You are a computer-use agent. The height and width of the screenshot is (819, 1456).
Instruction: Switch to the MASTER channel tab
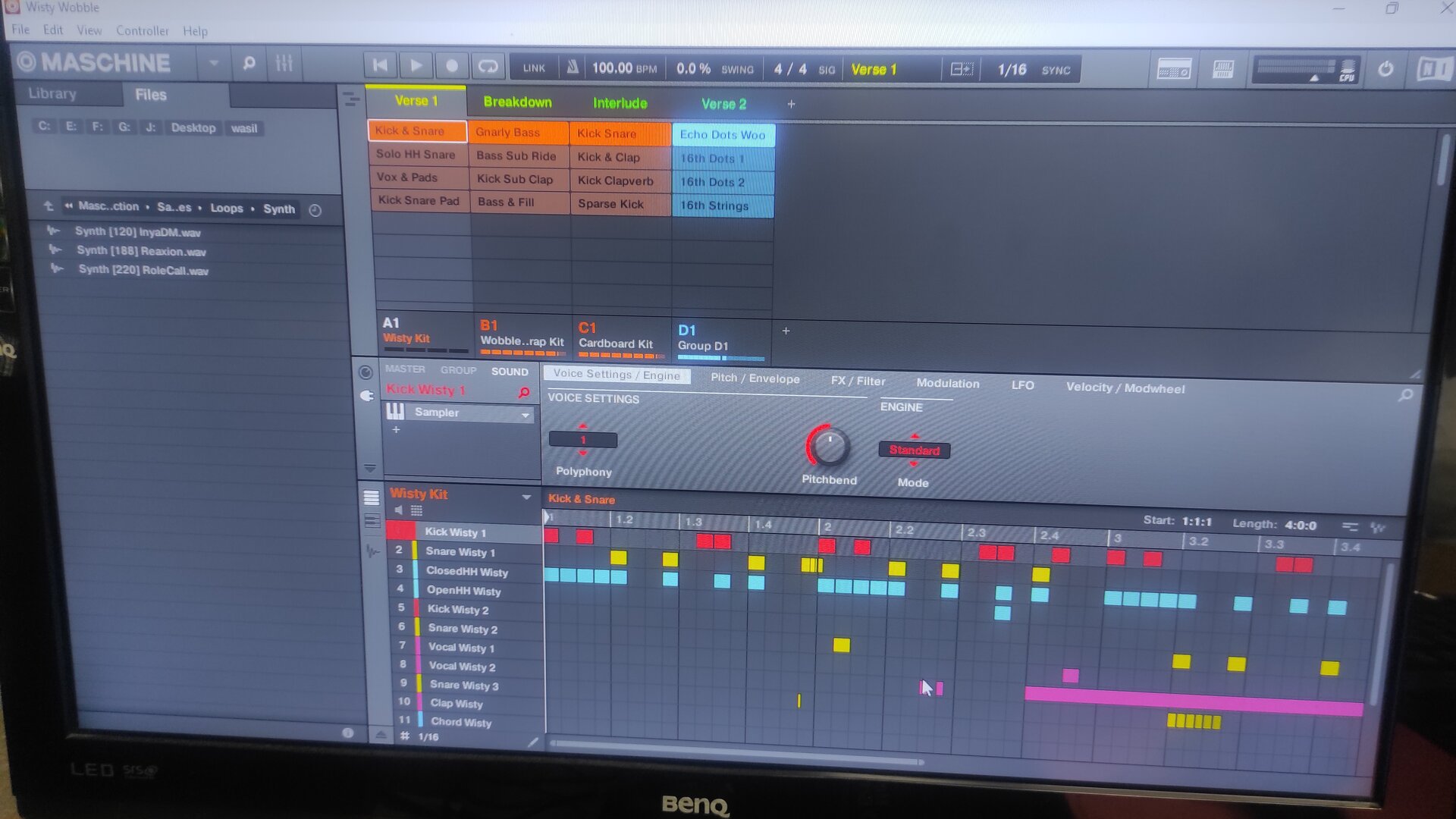405,369
